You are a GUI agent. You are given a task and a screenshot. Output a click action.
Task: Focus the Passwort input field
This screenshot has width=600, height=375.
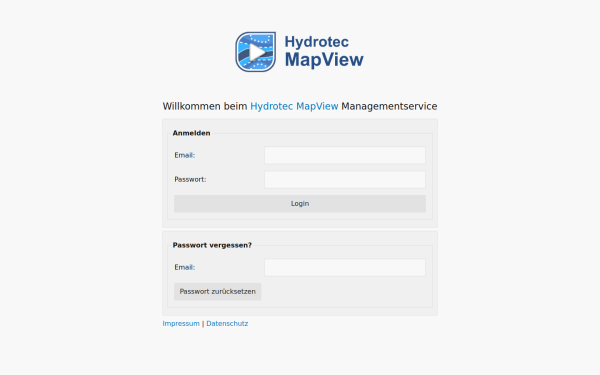click(x=345, y=180)
